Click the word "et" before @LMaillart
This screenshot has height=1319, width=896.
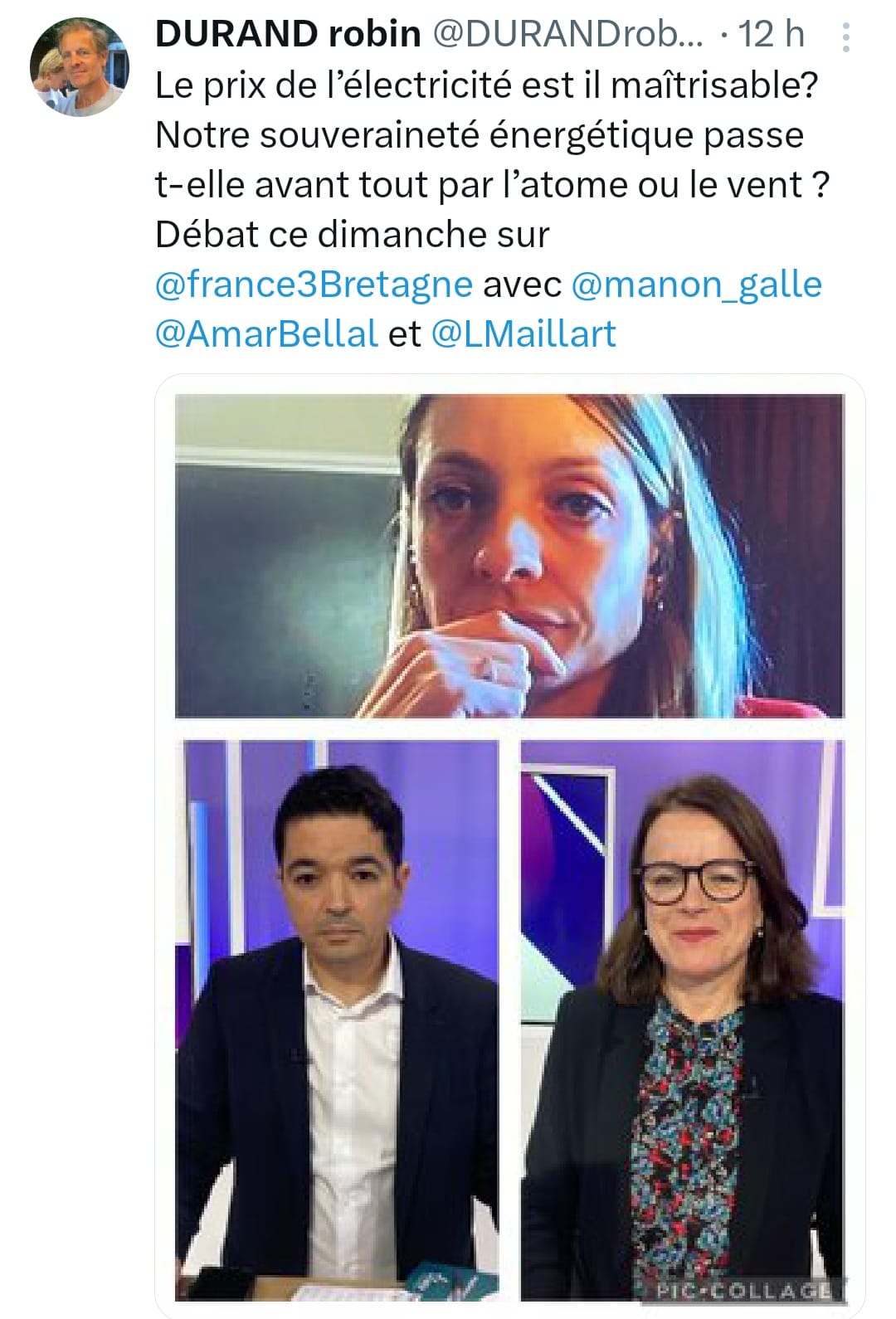pyautogui.click(x=405, y=334)
